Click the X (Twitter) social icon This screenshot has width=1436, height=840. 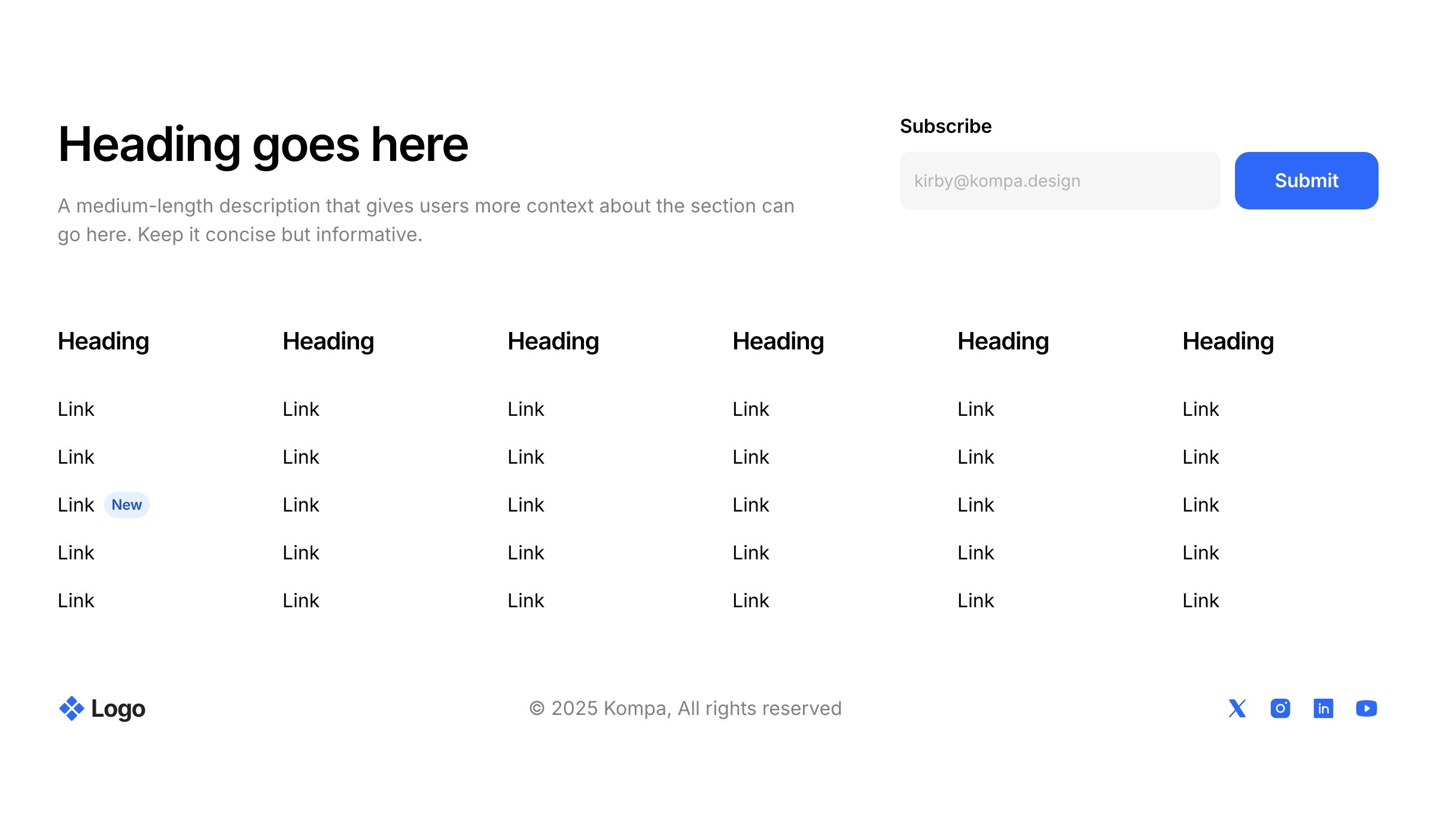(x=1237, y=708)
